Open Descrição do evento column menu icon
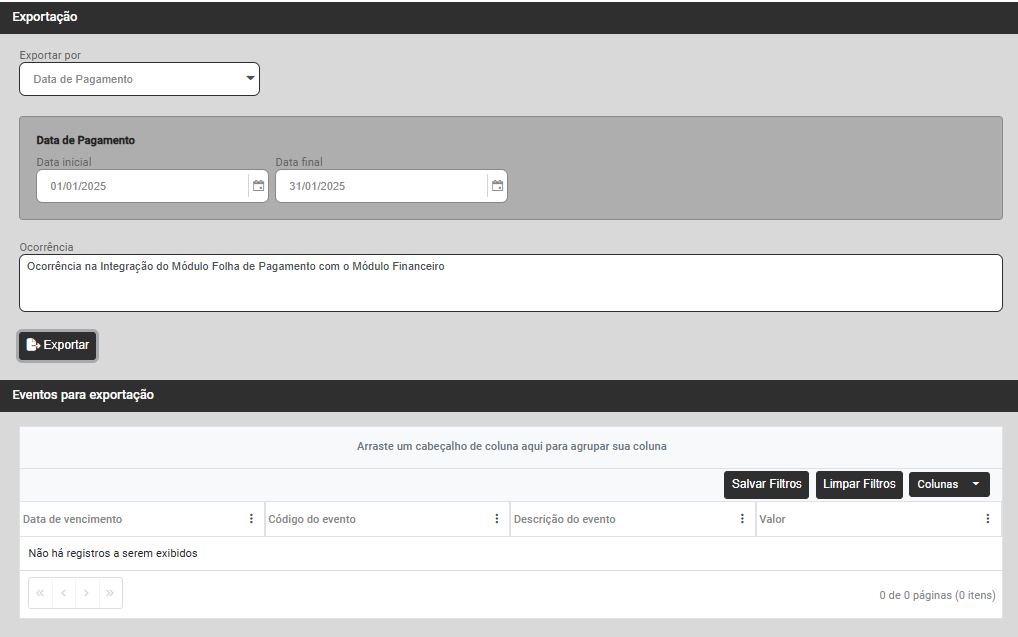Screen dimensions: 1018x637 pos(742,519)
